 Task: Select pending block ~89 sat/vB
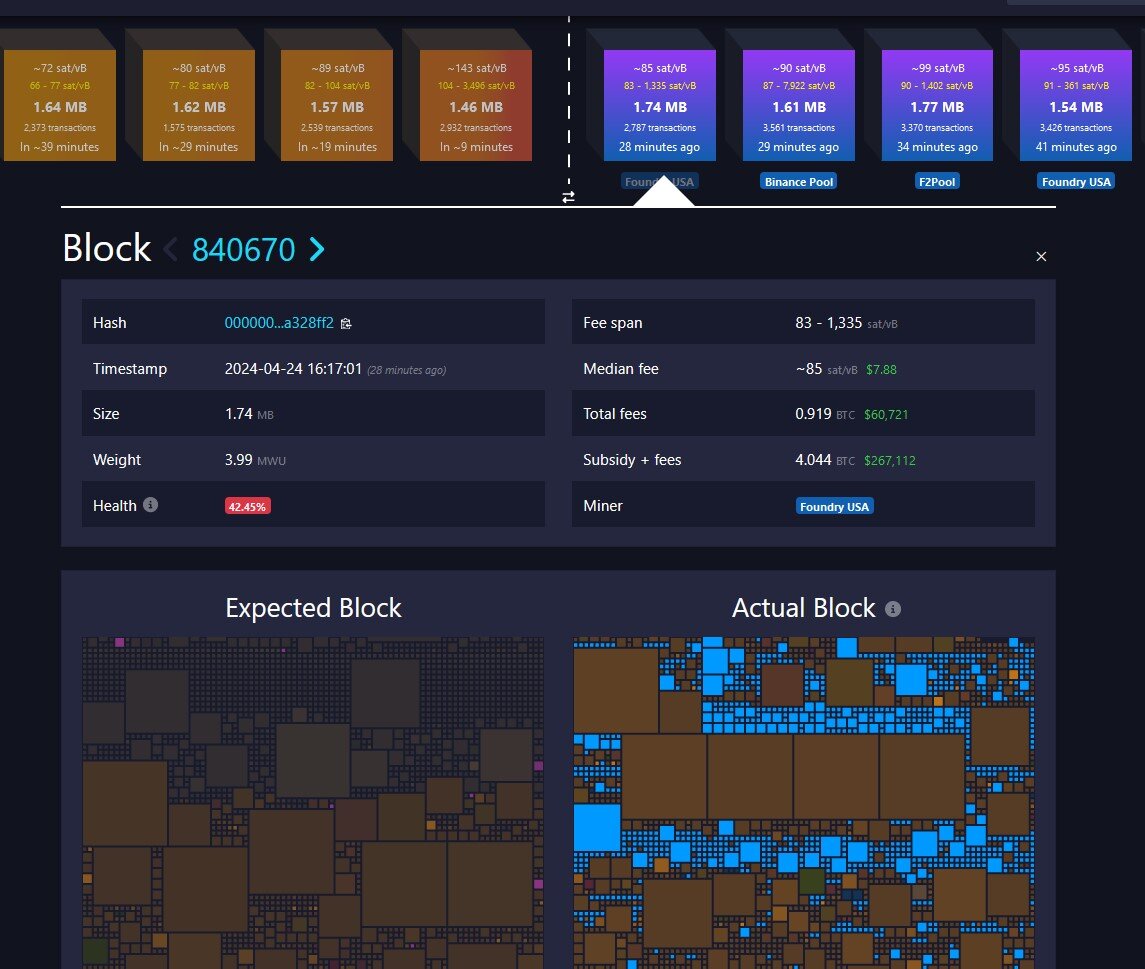click(337, 105)
